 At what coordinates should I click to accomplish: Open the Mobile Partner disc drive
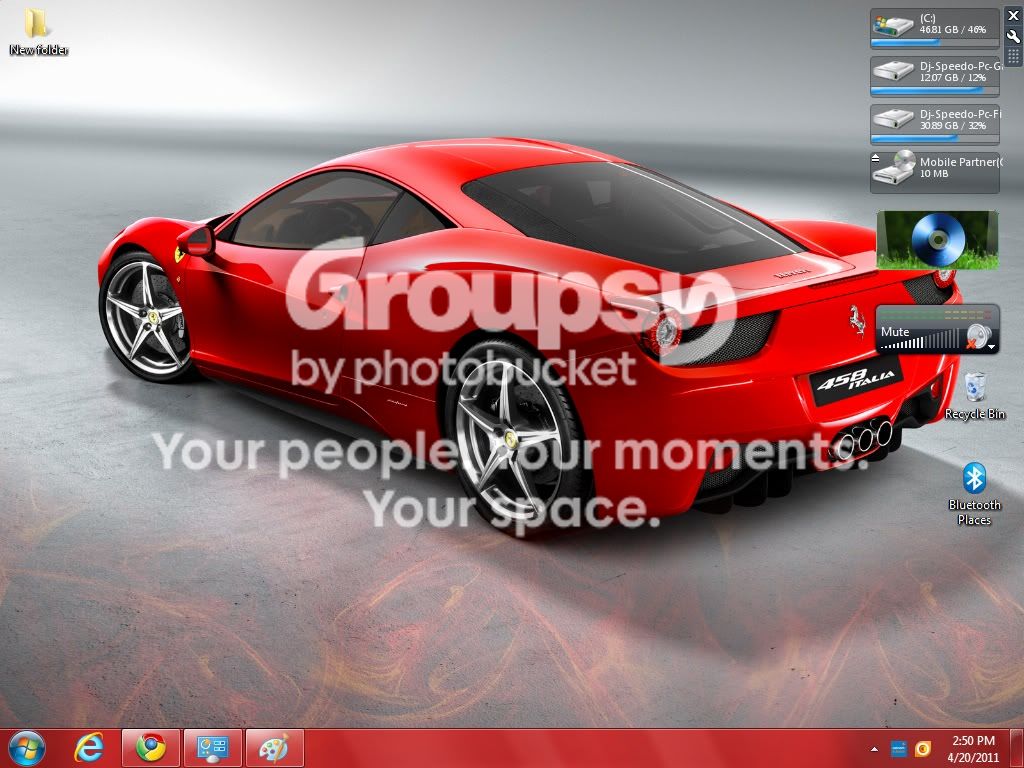[935, 172]
